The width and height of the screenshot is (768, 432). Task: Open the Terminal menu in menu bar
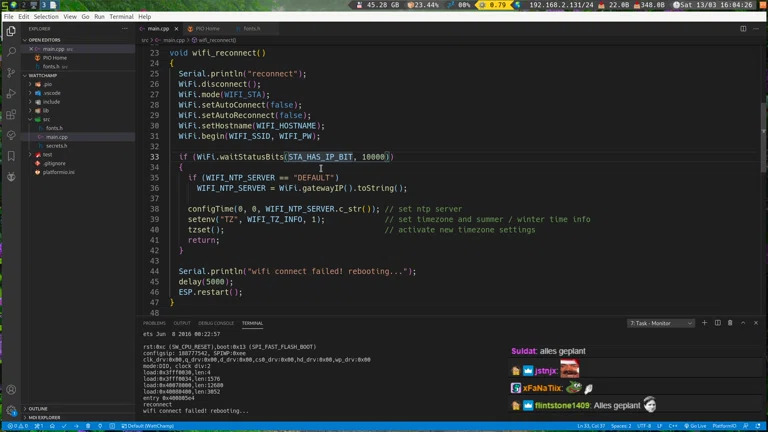121,17
